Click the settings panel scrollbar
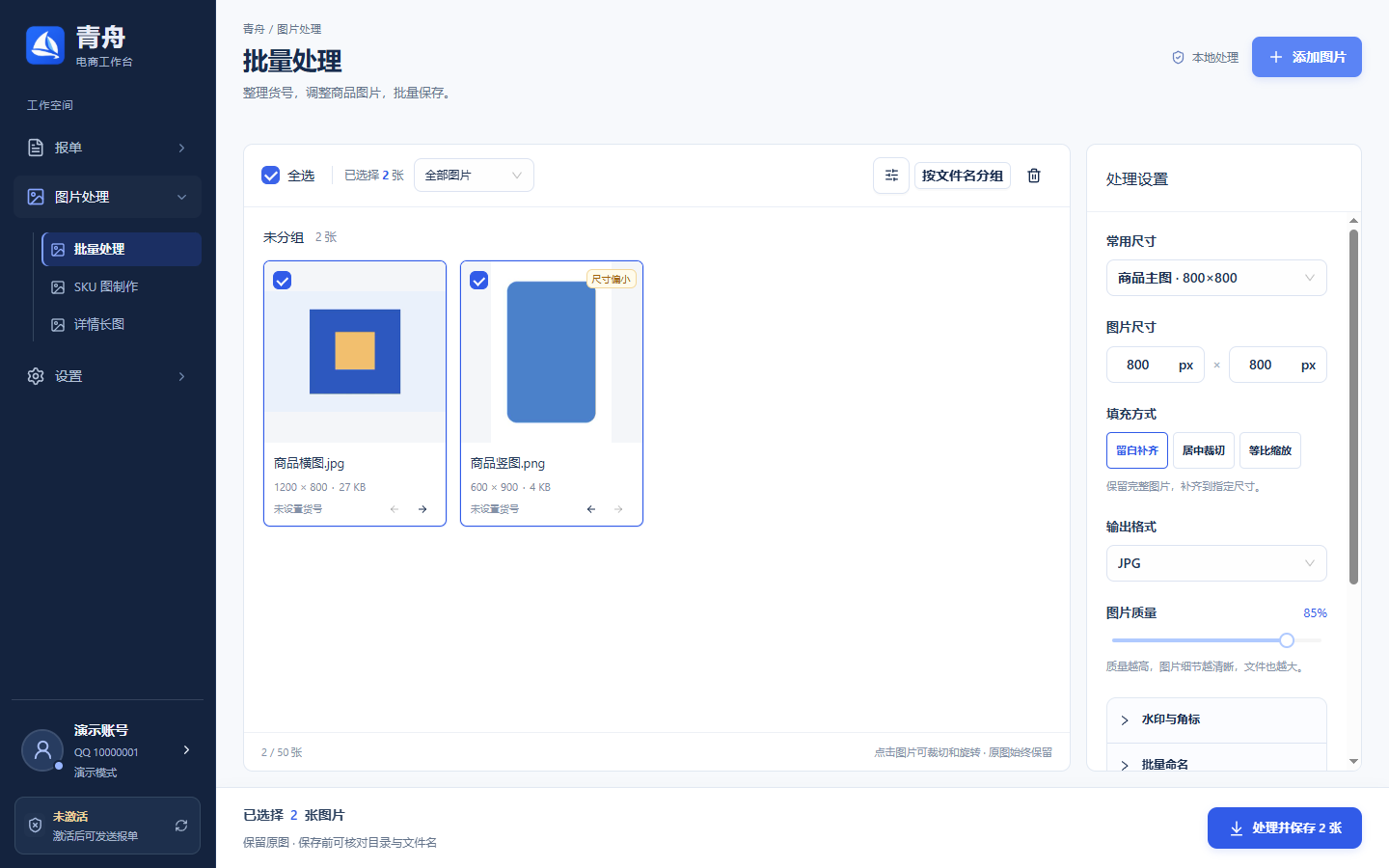The height and width of the screenshot is (868, 1389). [1353, 407]
